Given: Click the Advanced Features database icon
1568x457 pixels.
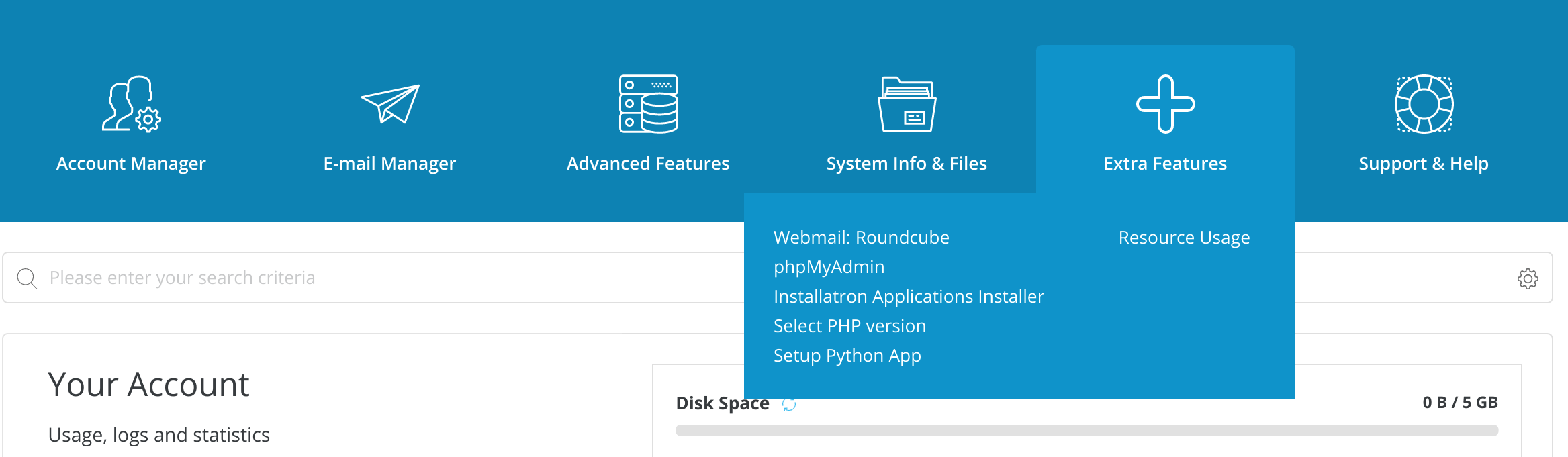Looking at the screenshot, I should 648,104.
